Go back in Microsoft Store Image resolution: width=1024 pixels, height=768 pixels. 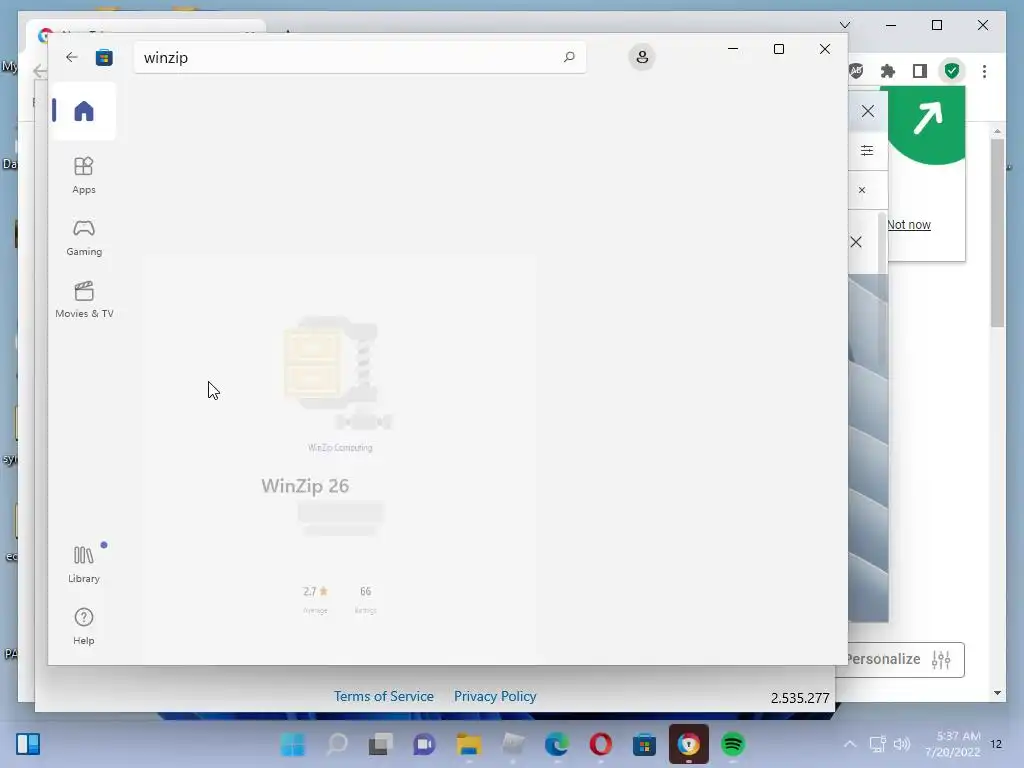(x=71, y=57)
